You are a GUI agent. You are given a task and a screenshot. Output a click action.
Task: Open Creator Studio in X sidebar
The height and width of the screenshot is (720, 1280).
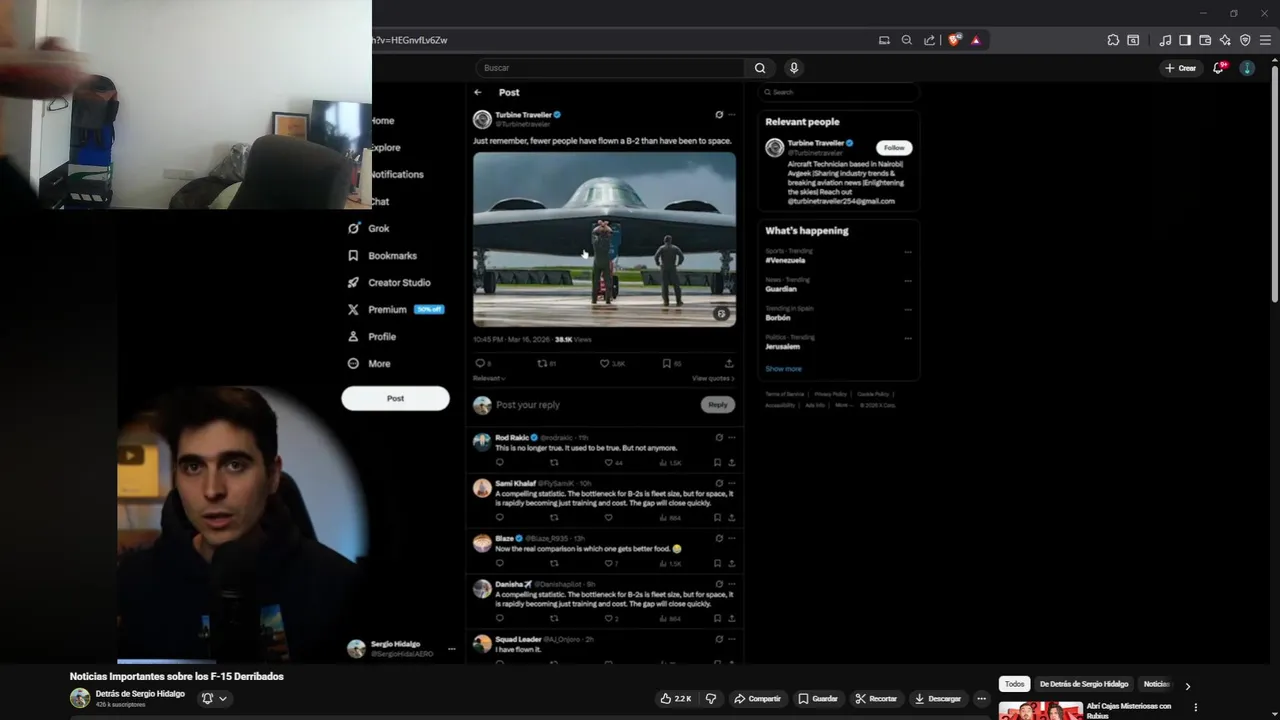click(x=388, y=283)
